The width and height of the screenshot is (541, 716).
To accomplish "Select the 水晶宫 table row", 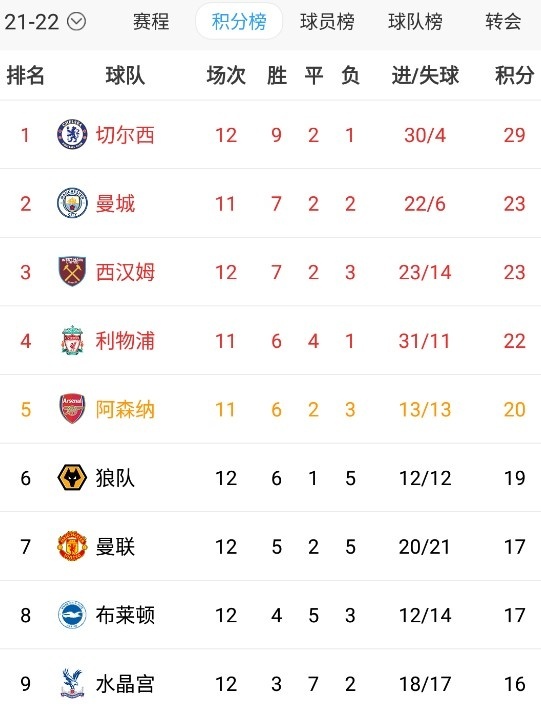I will point(270,683).
